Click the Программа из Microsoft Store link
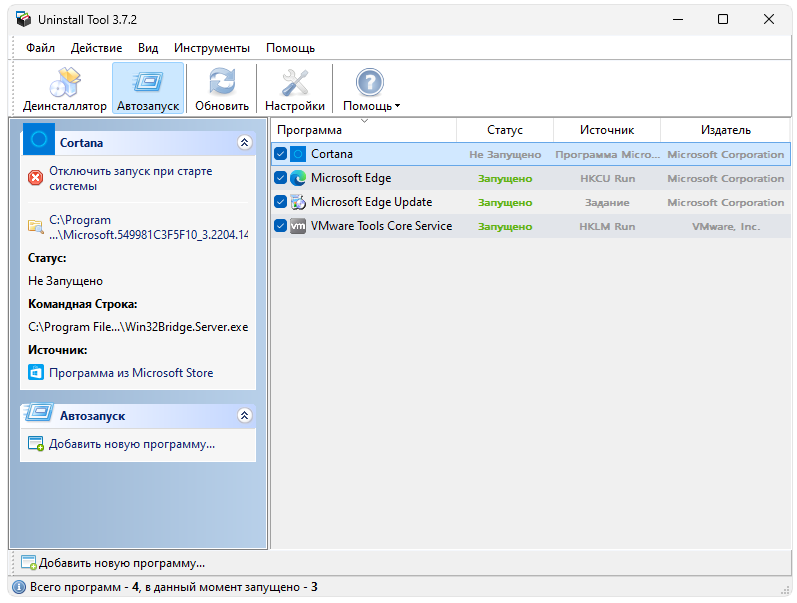 (131, 373)
